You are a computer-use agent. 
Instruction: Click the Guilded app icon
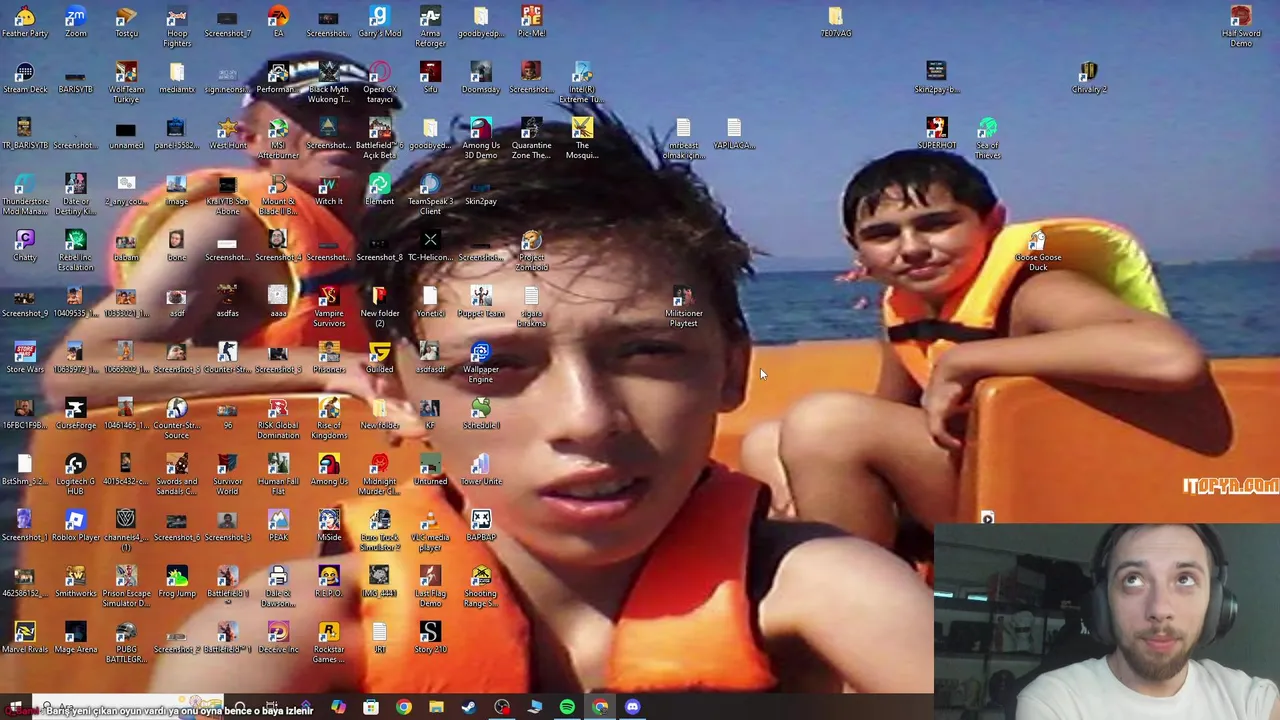pos(379,358)
